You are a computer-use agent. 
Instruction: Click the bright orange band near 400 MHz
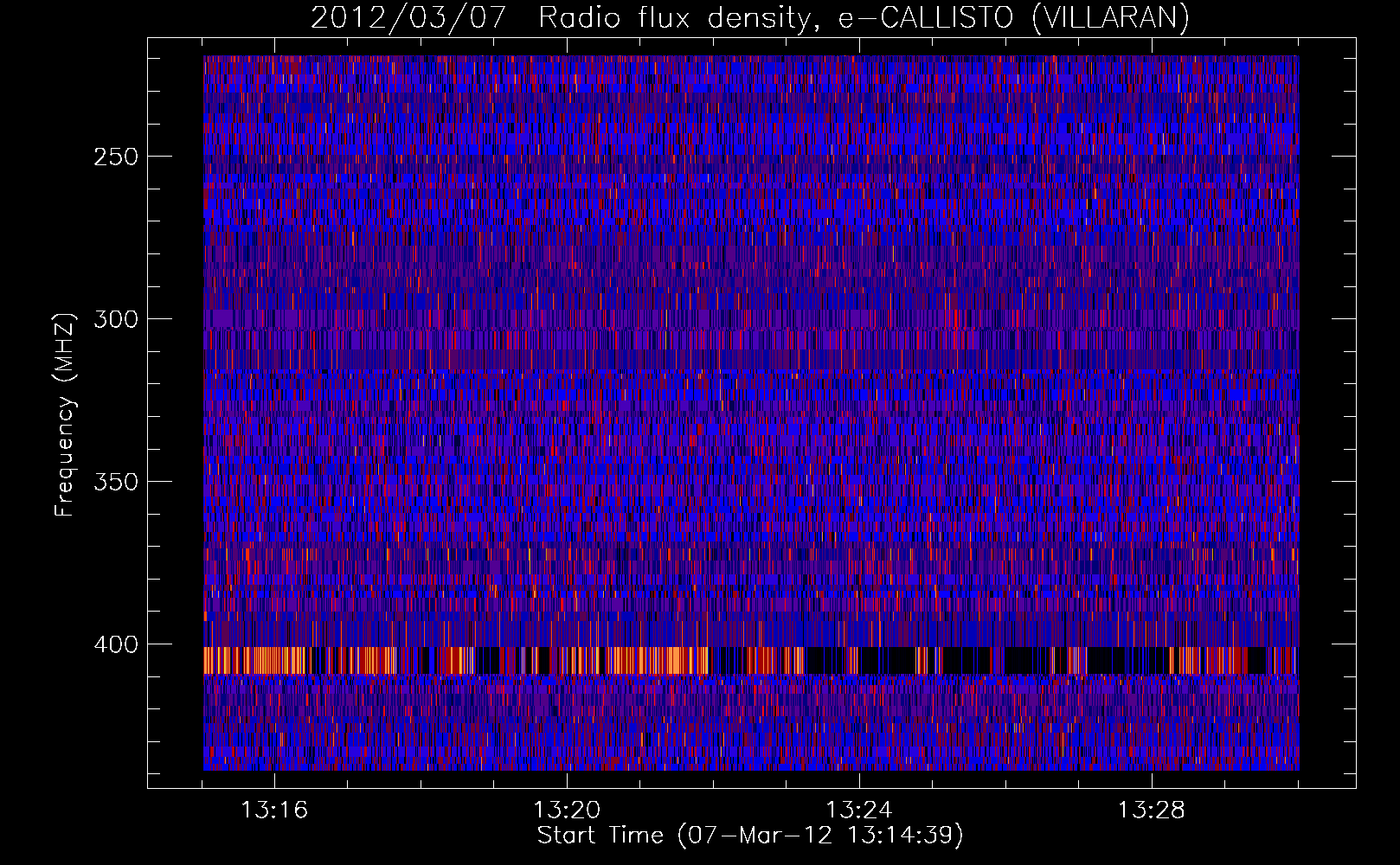tap(751, 660)
